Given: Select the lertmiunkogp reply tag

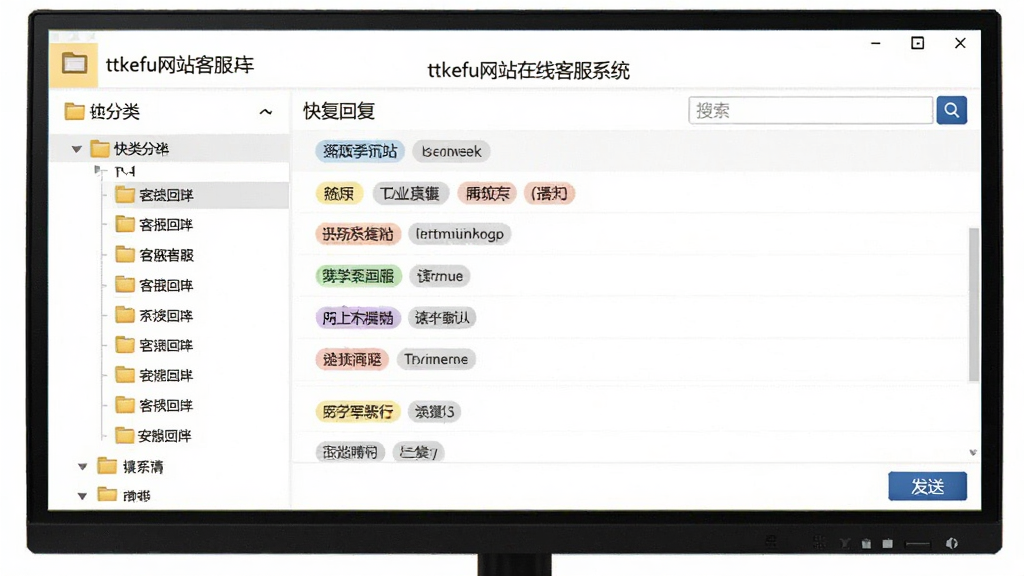Looking at the screenshot, I should [460, 234].
